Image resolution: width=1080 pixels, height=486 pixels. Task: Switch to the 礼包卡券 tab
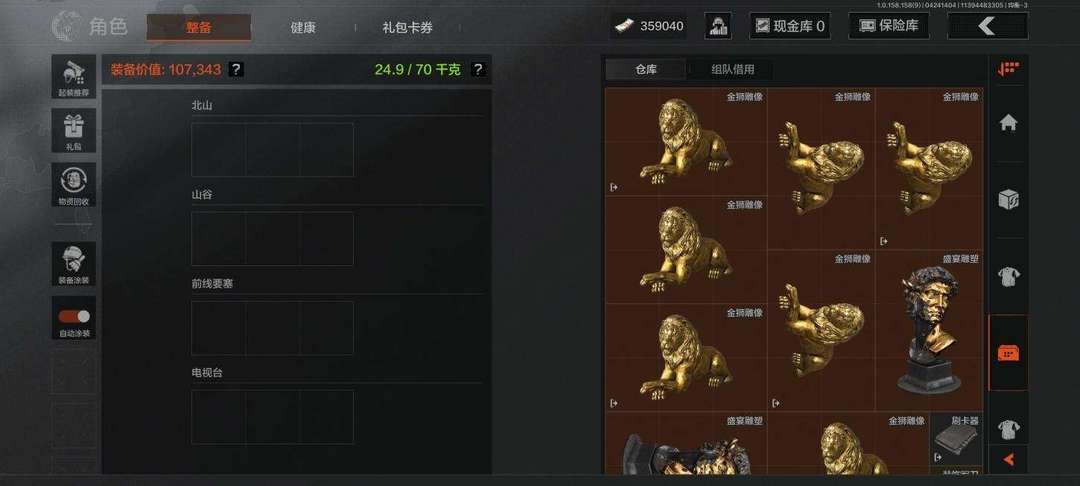point(408,28)
